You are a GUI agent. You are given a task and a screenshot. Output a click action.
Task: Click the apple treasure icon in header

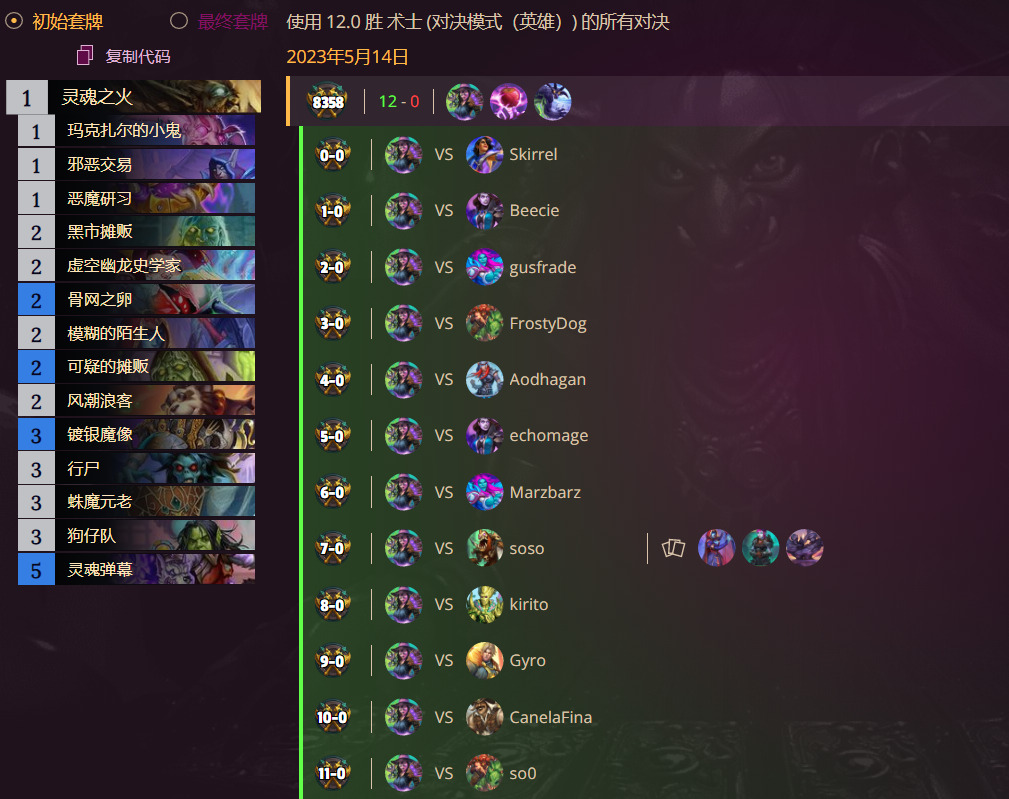(508, 101)
